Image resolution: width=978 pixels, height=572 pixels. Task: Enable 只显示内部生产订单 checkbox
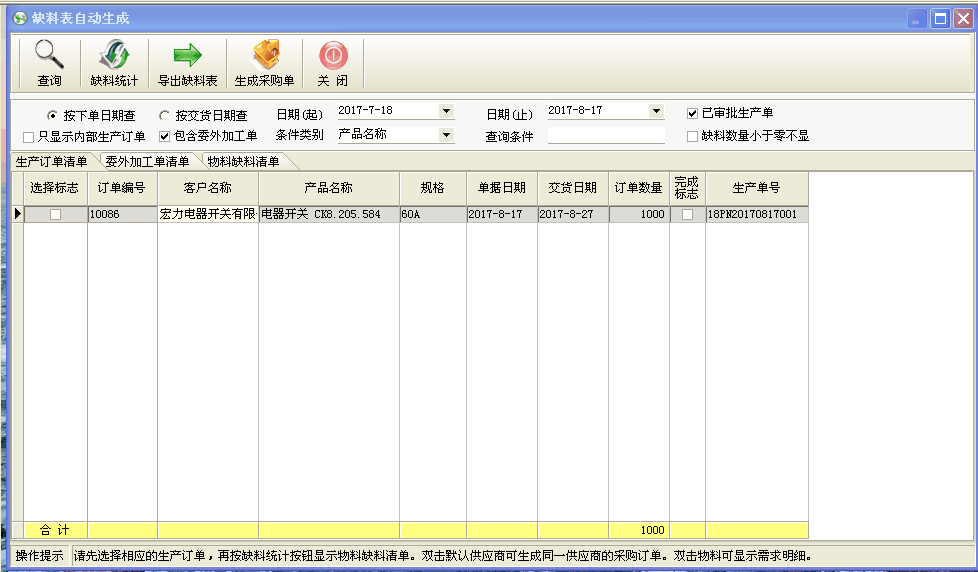pos(29,136)
